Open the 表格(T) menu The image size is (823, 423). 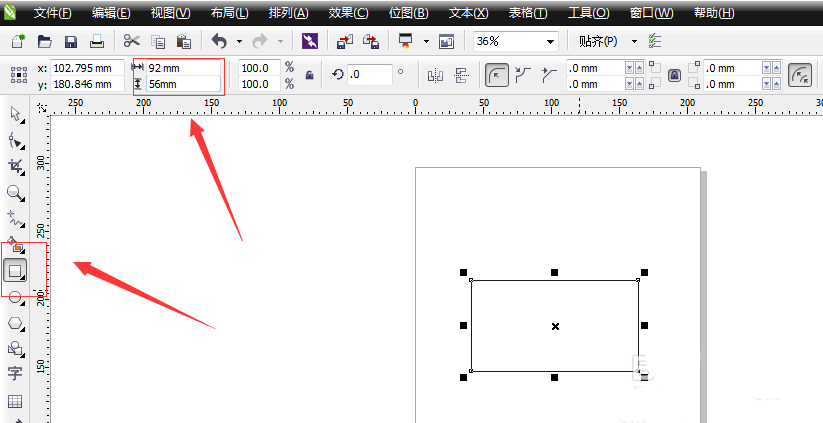(527, 13)
